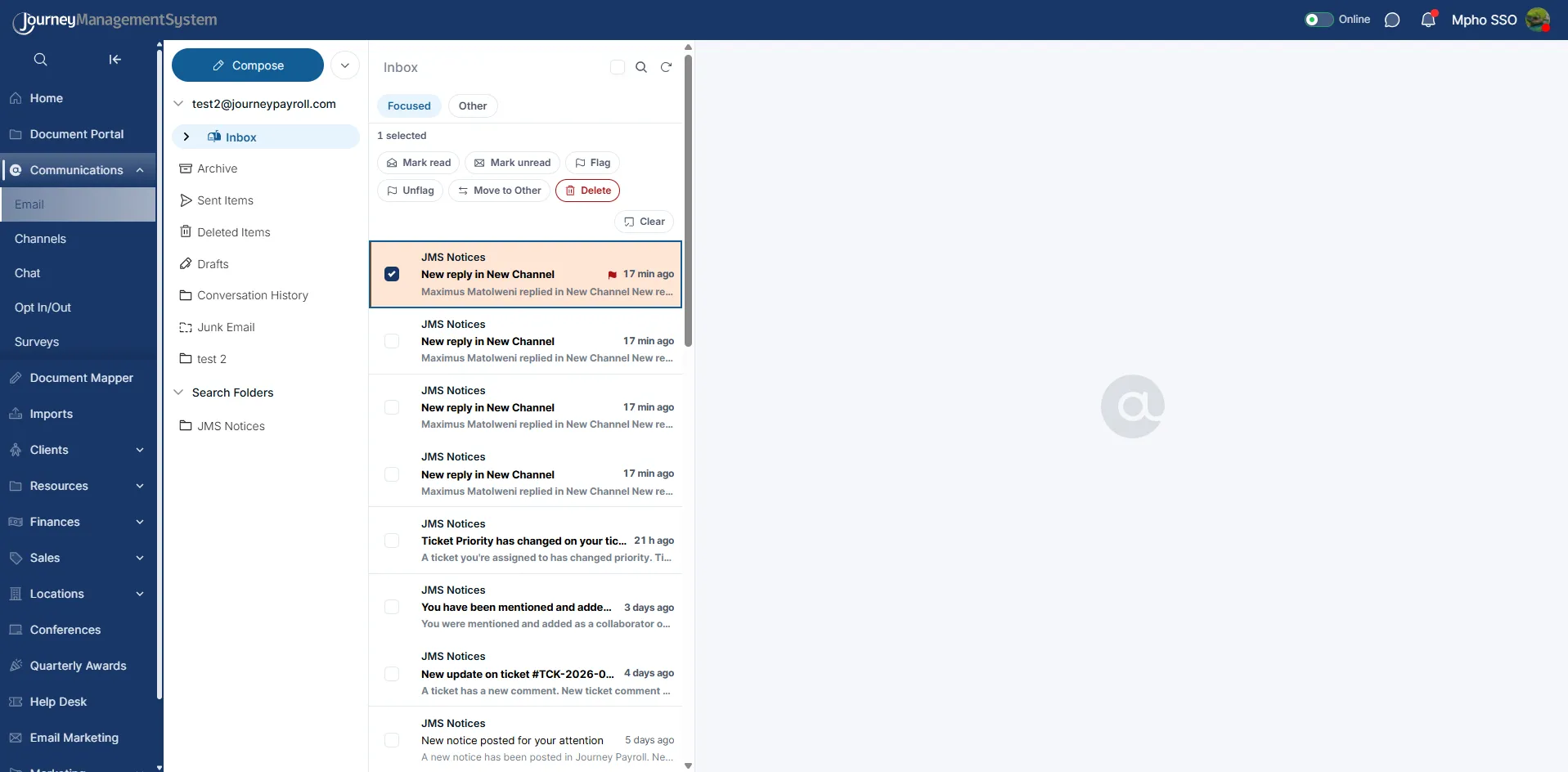Switch to the Other tab
This screenshot has height=772, width=1568.
click(473, 105)
